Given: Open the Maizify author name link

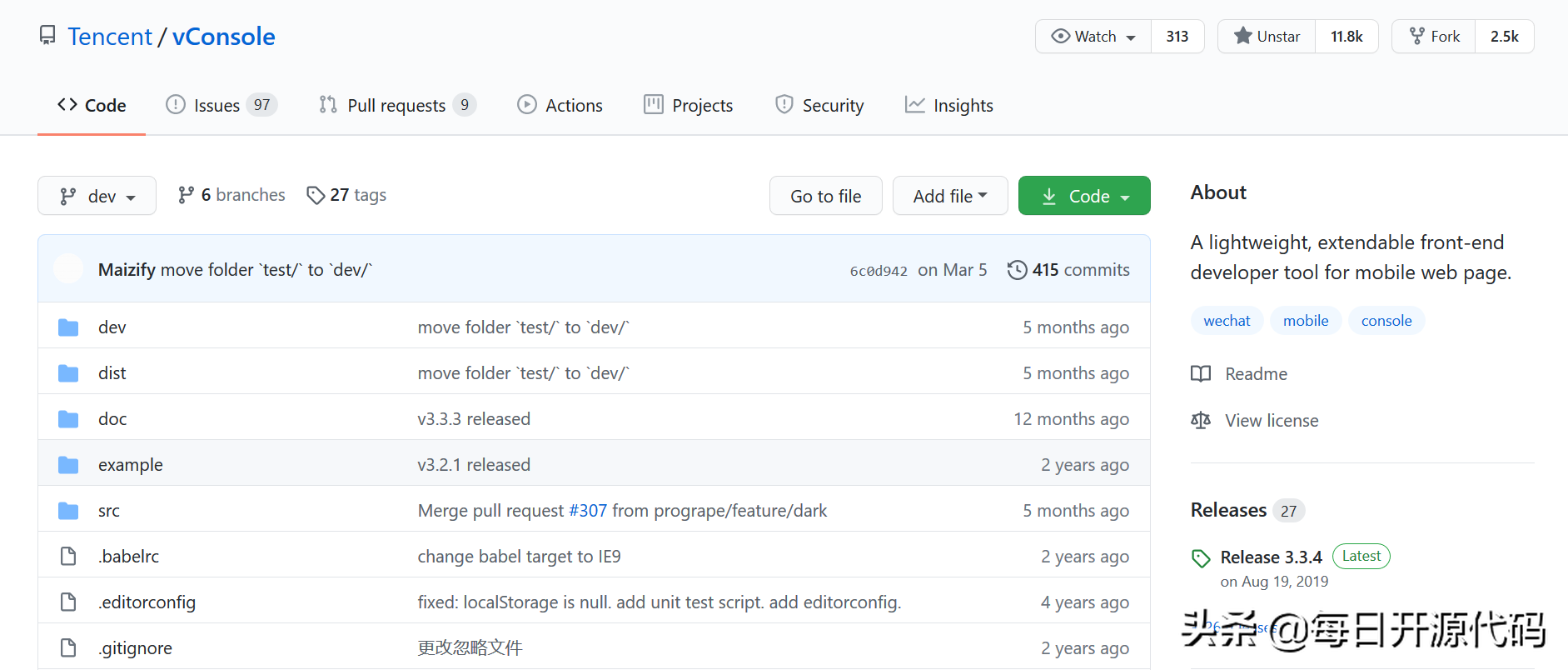Looking at the screenshot, I should coord(127,270).
